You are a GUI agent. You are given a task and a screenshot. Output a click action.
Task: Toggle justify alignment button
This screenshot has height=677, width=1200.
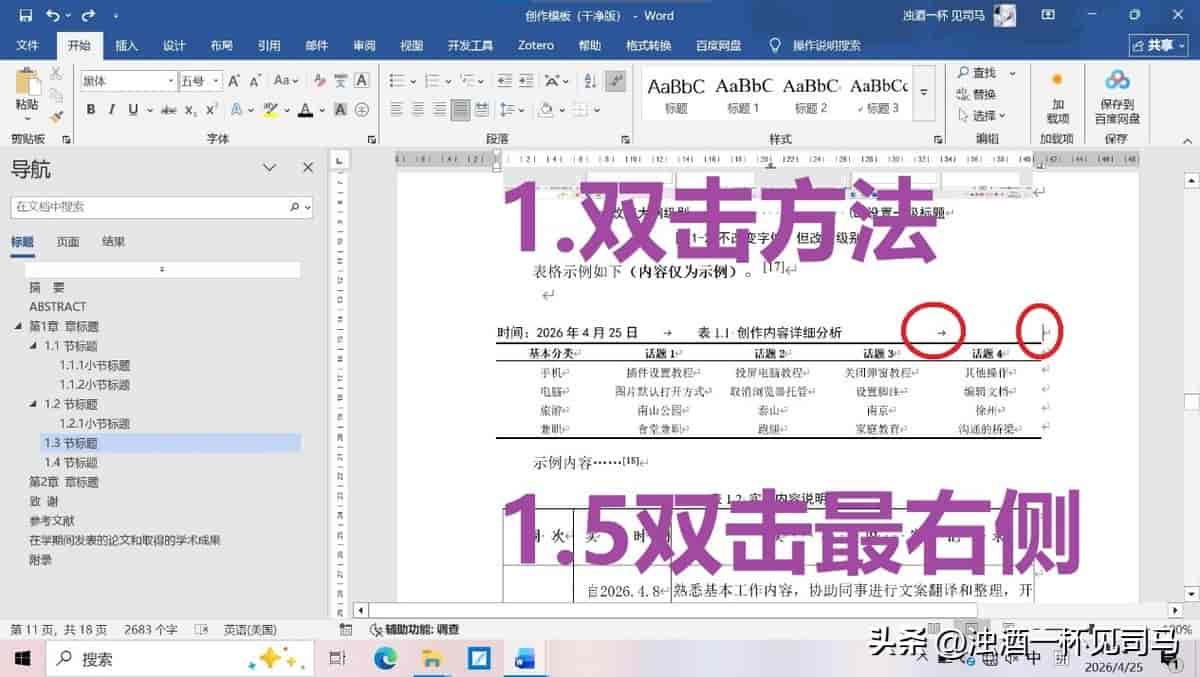click(x=460, y=110)
